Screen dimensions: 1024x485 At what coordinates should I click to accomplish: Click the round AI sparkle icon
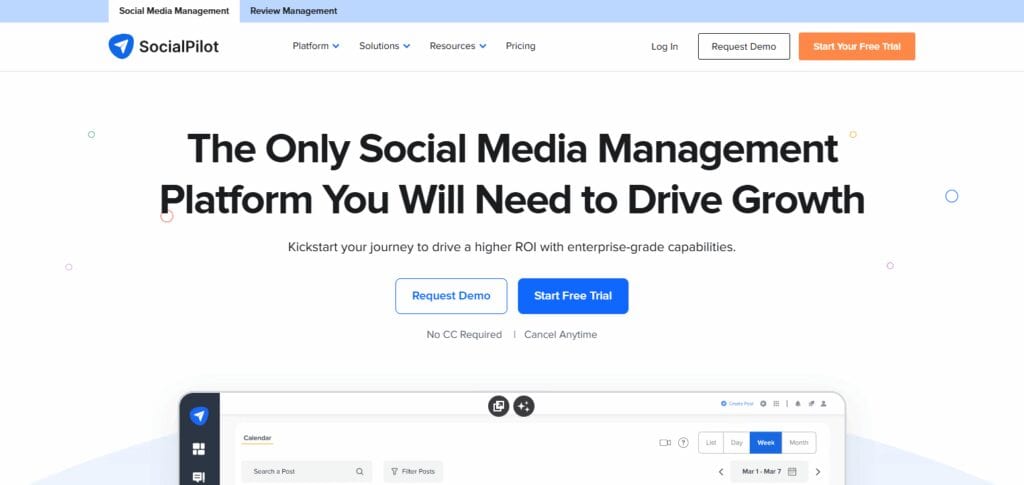[524, 406]
